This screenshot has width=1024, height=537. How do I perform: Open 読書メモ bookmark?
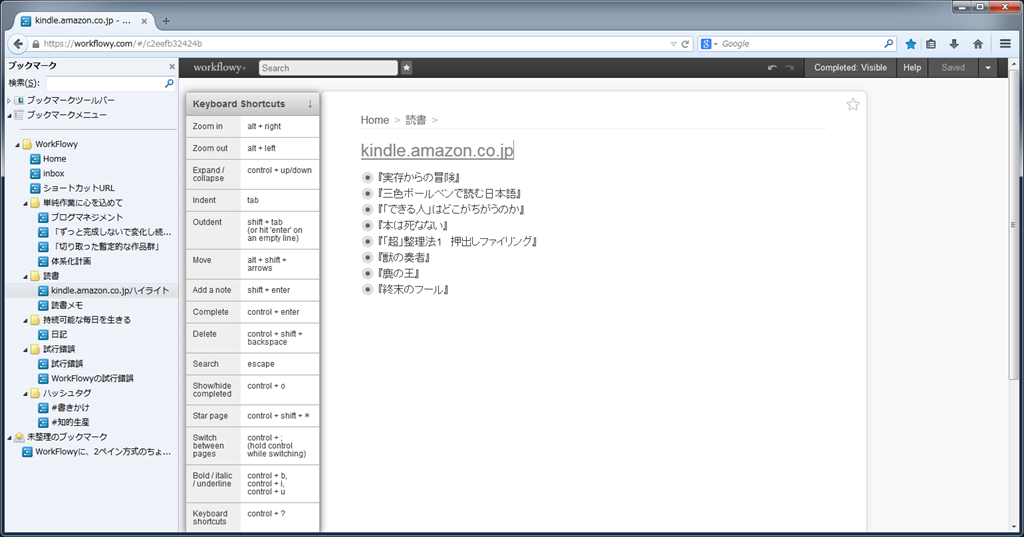coord(67,306)
